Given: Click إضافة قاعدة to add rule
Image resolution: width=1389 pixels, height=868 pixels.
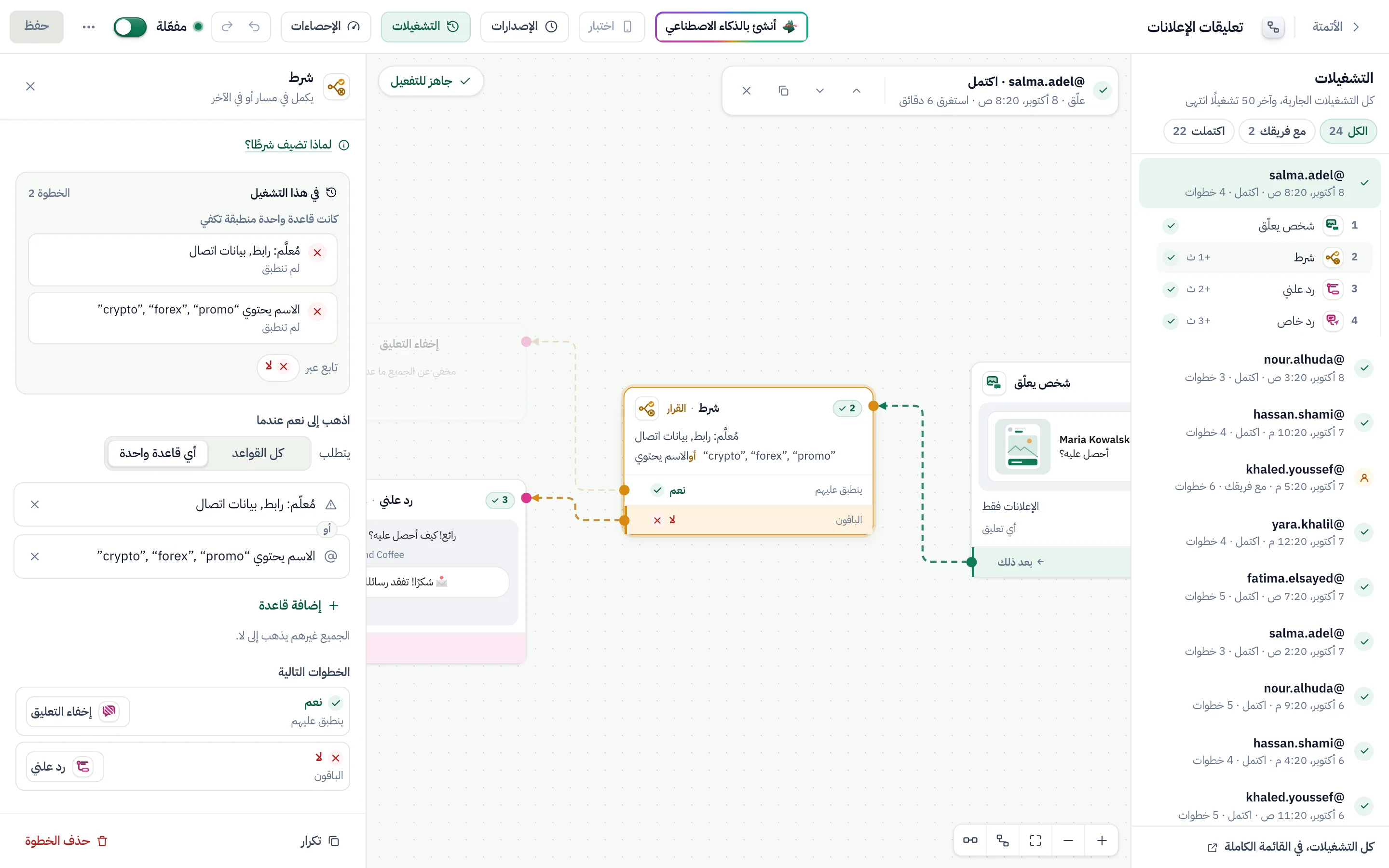Looking at the screenshot, I should pos(299,606).
